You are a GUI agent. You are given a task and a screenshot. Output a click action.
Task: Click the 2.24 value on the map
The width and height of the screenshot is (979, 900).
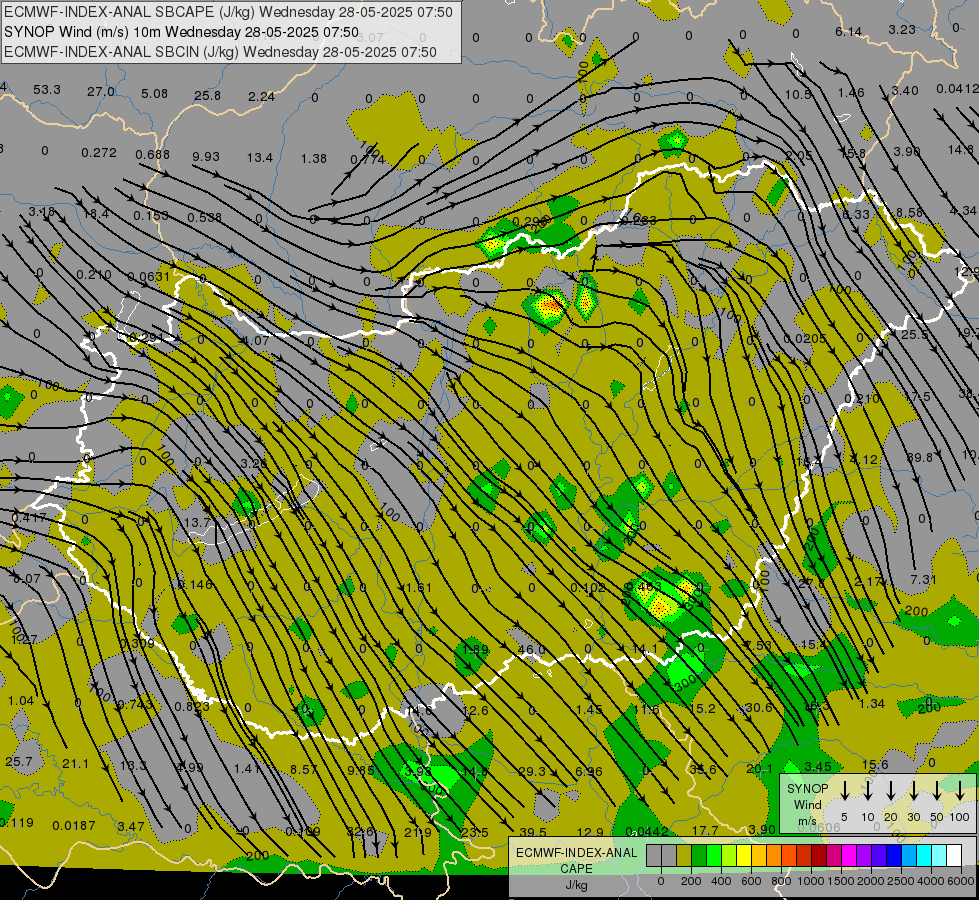click(261, 97)
